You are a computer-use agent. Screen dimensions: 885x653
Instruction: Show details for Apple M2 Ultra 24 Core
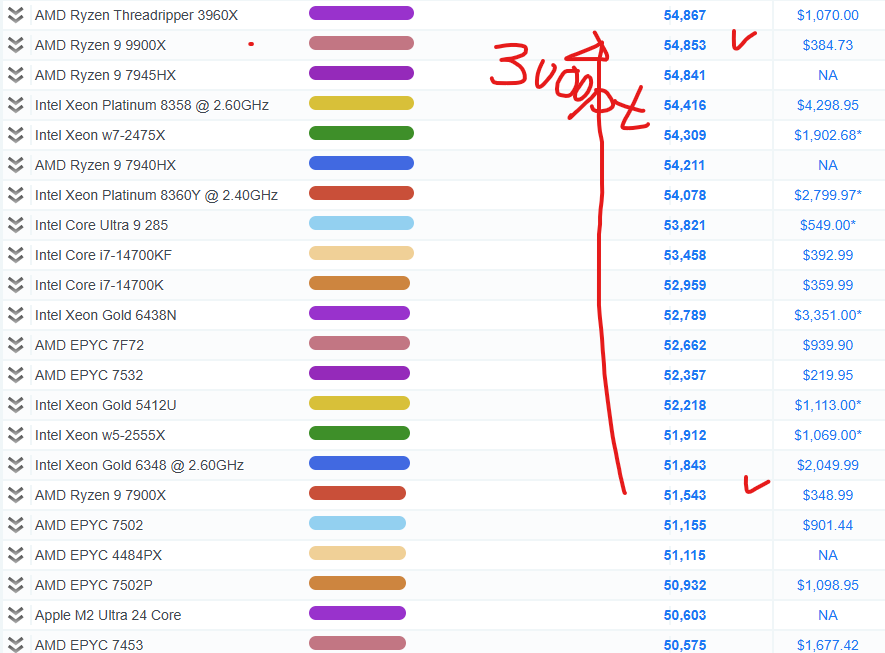(16, 615)
